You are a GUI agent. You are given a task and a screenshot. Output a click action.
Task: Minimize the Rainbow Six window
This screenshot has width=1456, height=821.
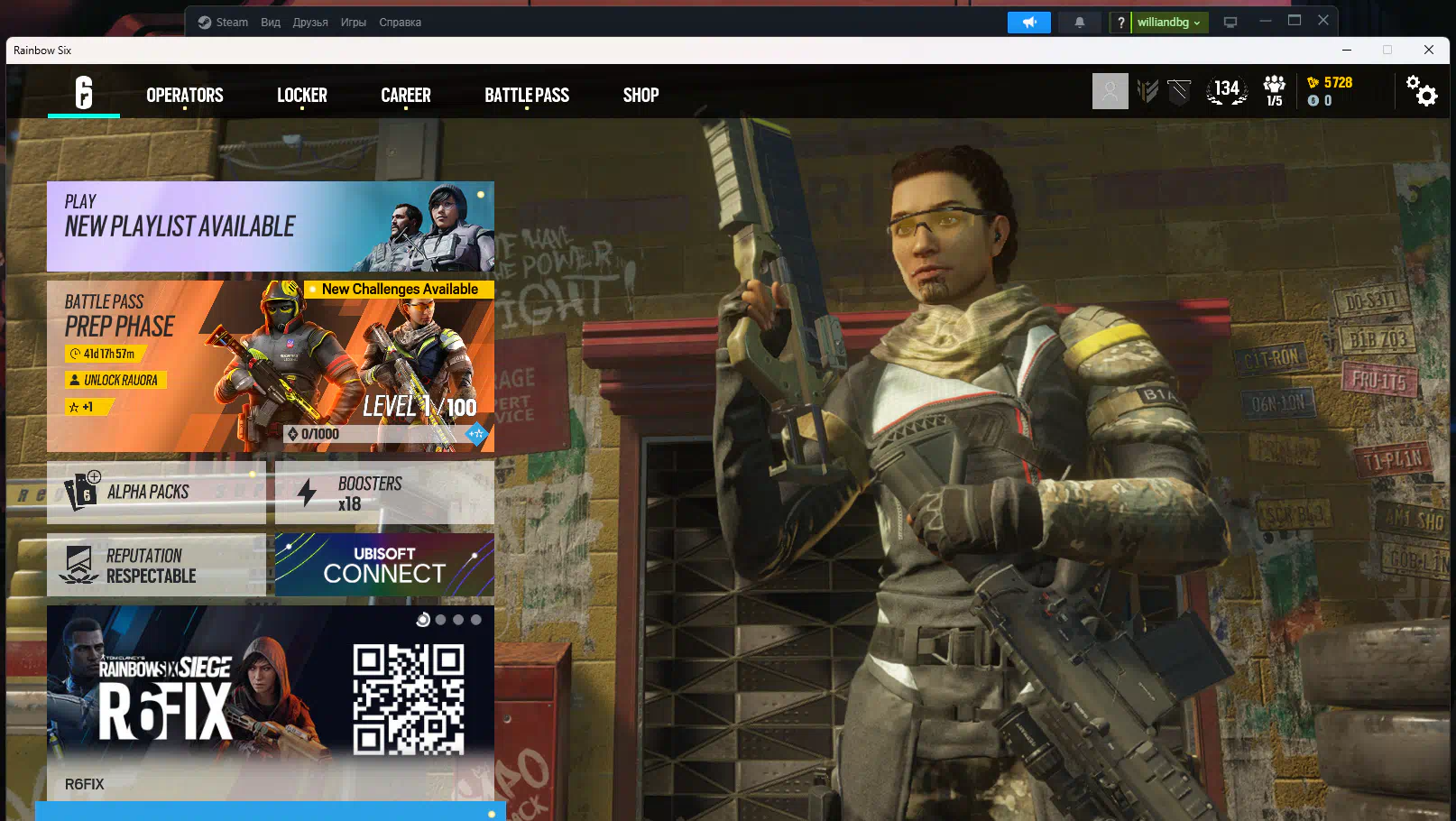1347,51
